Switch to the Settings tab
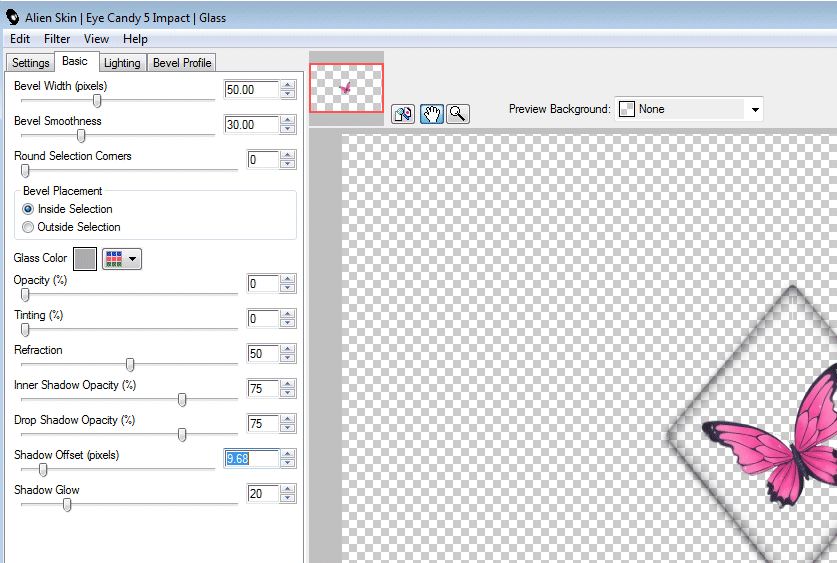The width and height of the screenshot is (837, 563). click(30, 62)
